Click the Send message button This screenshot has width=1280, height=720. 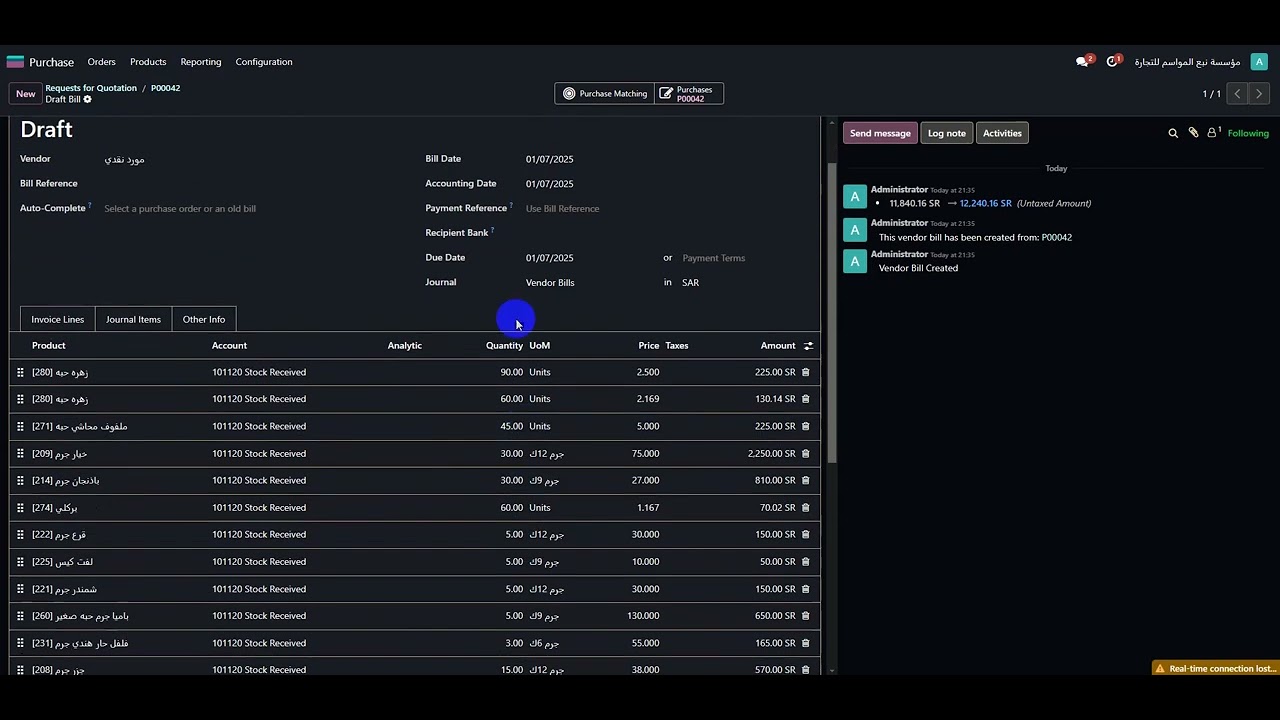880,133
